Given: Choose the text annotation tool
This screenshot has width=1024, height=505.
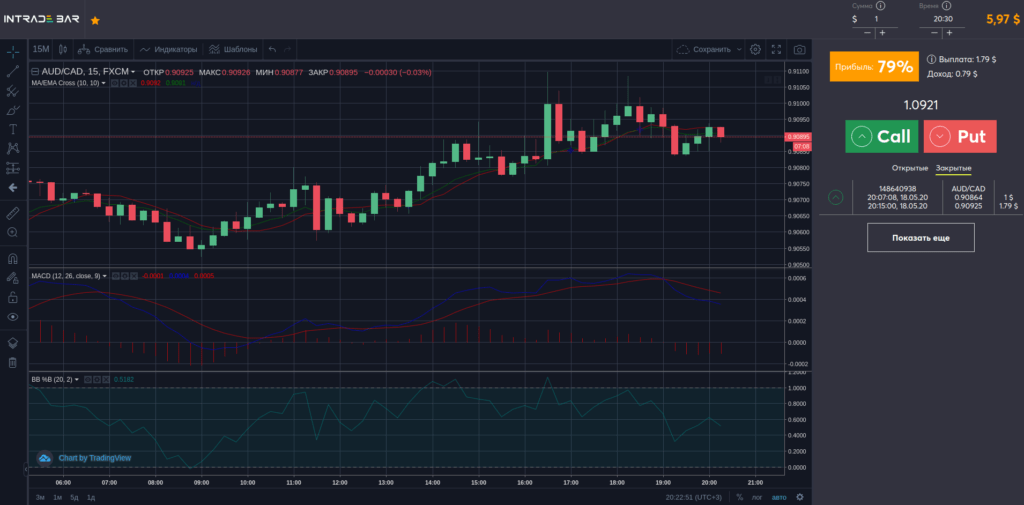Looking at the screenshot, I should pyautogui.click(x=13, y=129).
